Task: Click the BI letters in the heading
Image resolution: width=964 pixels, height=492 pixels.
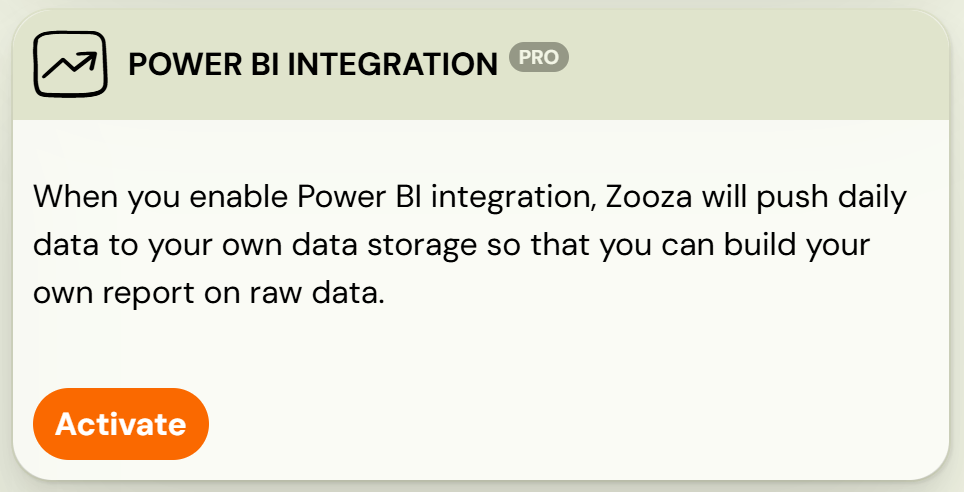Action: click(266, 64)
